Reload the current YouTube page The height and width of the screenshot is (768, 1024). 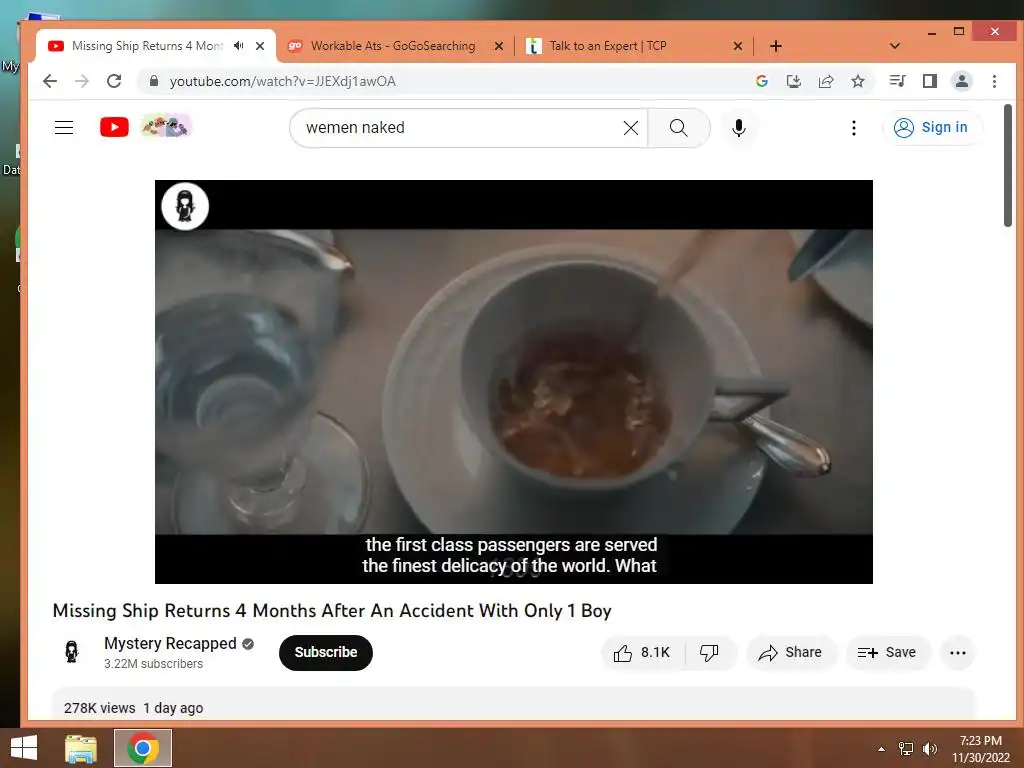[x=114, y=81]
